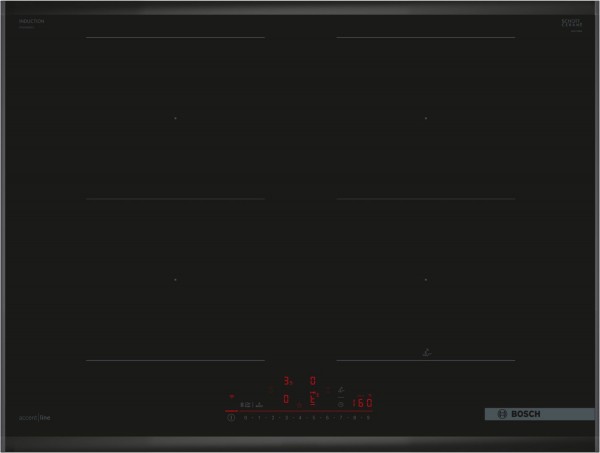Screen dimensions: 600x453
Task: Click the "INDUCTION" label at top left
Action: click(31, 21)
